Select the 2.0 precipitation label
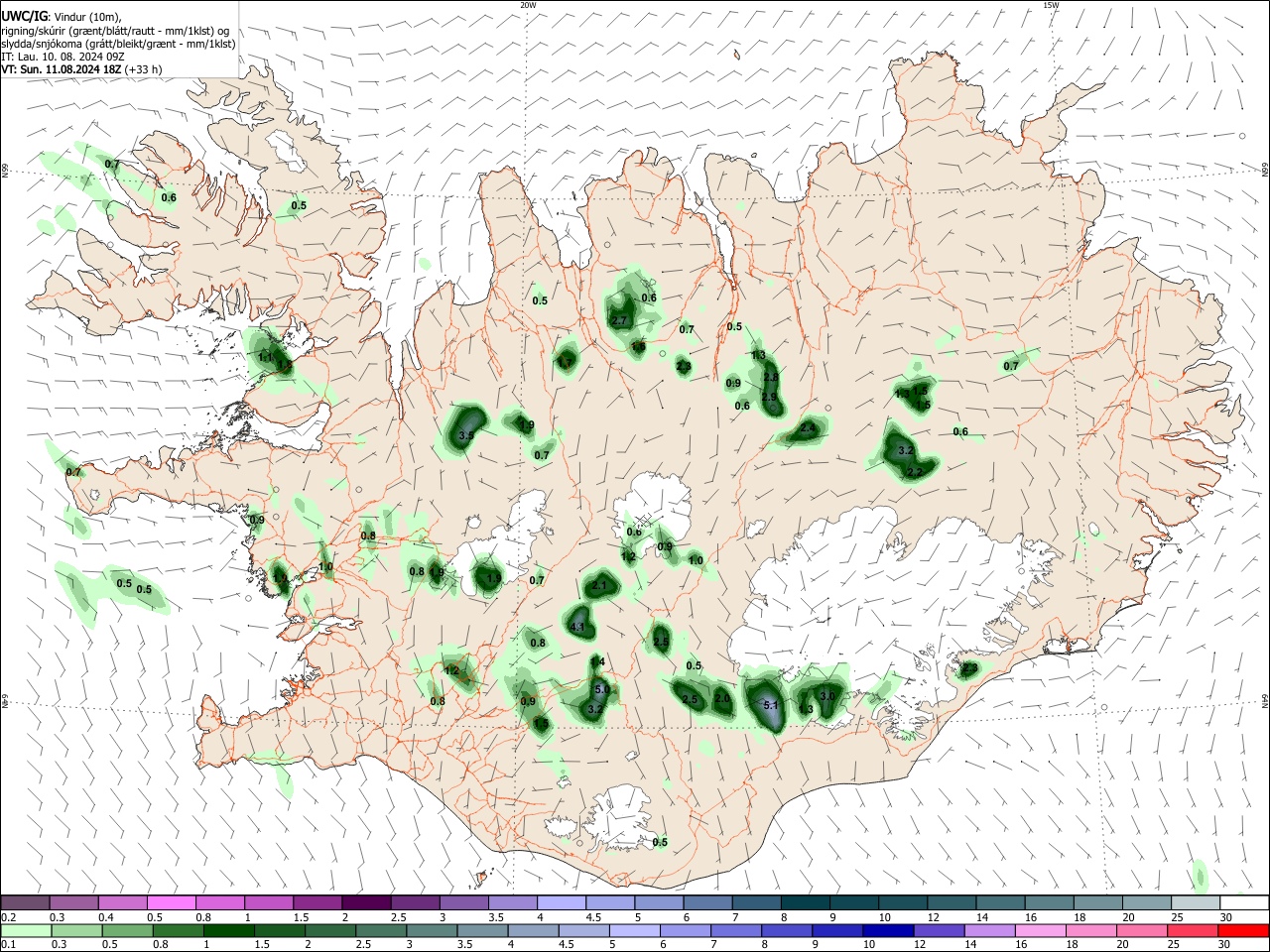The image size is (1270, 952). [722, 699]
